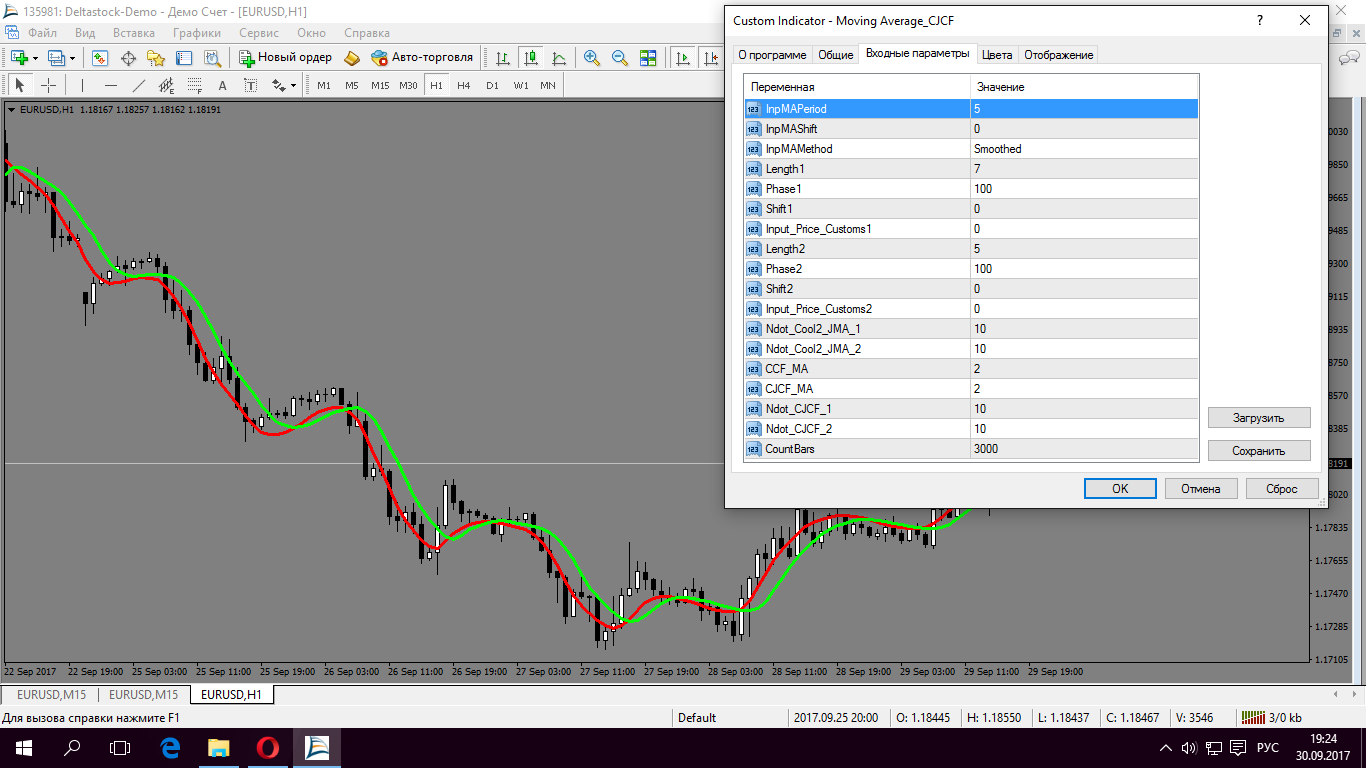Switch to the Цвета tab
Viewport: 1366px width, 768px height.
pyautogui.click(x=997, y=54)
